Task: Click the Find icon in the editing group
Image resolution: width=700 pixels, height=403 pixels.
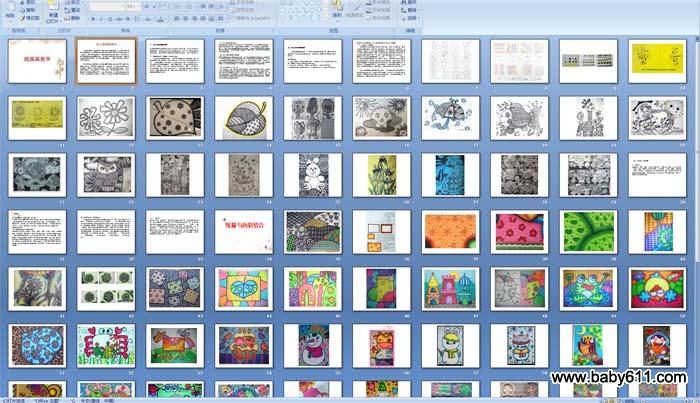Action: point(404,2)
